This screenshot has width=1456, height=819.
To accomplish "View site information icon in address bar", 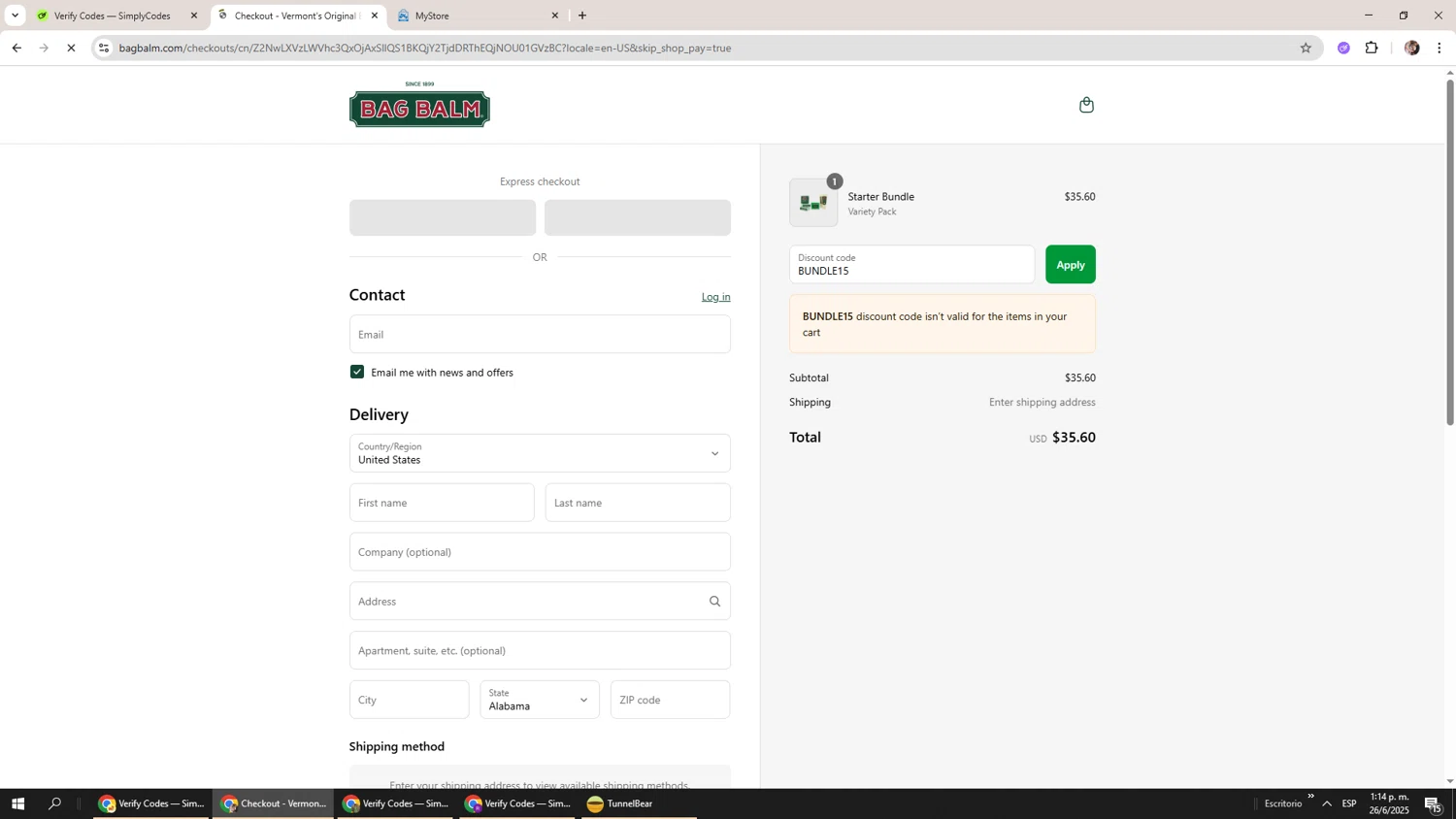I will click(104, 48).
